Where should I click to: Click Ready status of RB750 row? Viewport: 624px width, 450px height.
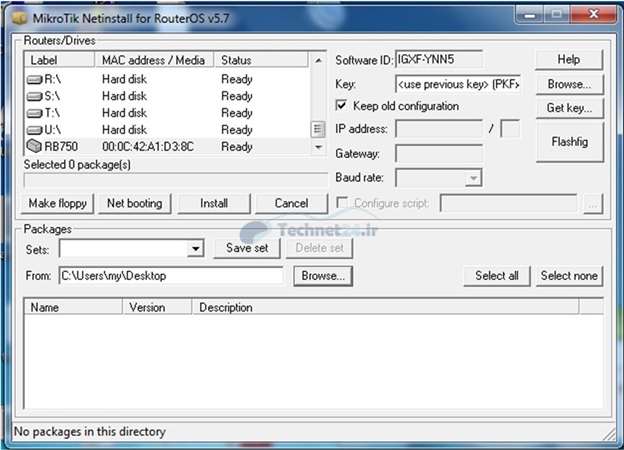pyautogui.click(x=237, y=147)
